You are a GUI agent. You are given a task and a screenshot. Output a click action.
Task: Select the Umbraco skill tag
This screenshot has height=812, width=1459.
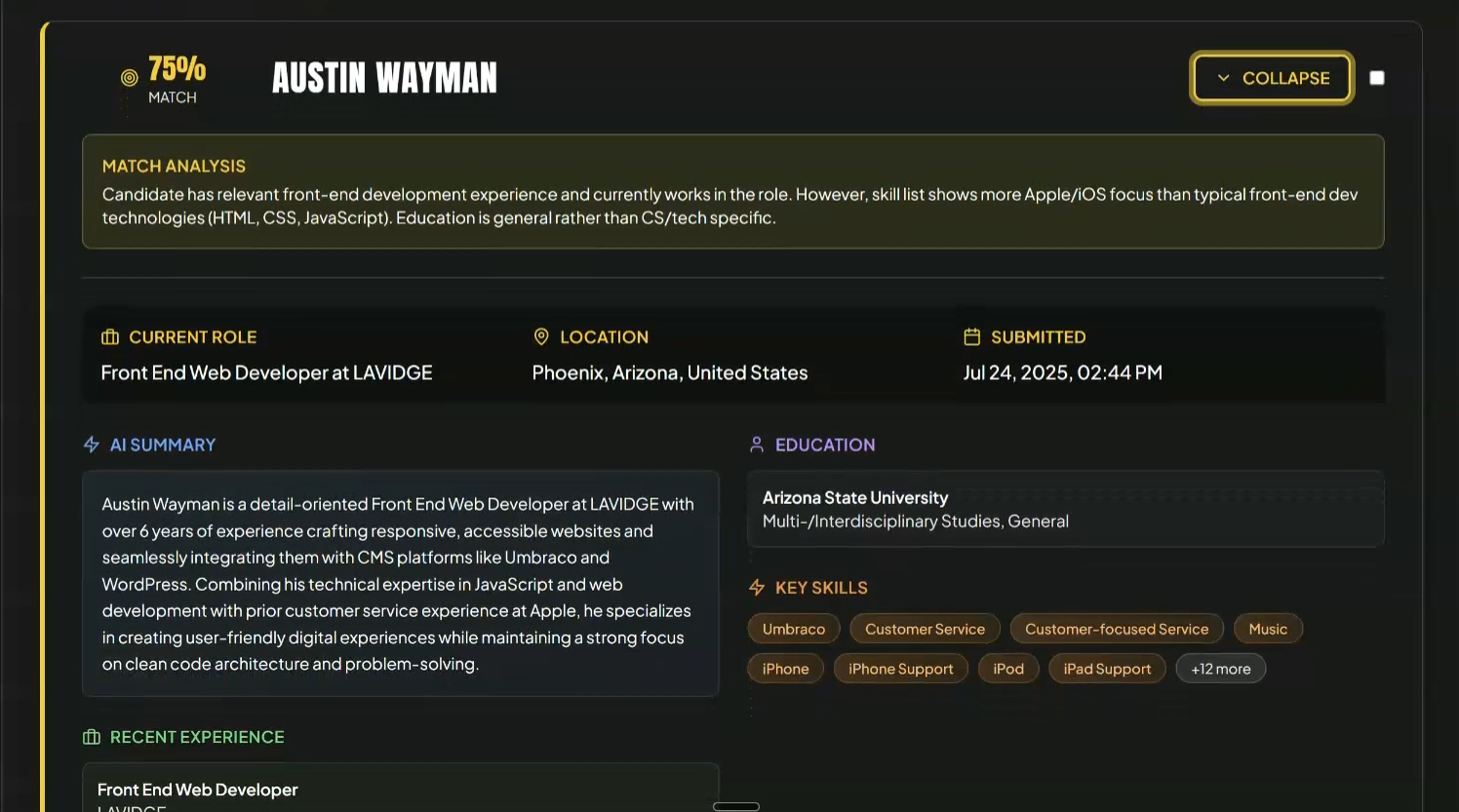[793, 629]
